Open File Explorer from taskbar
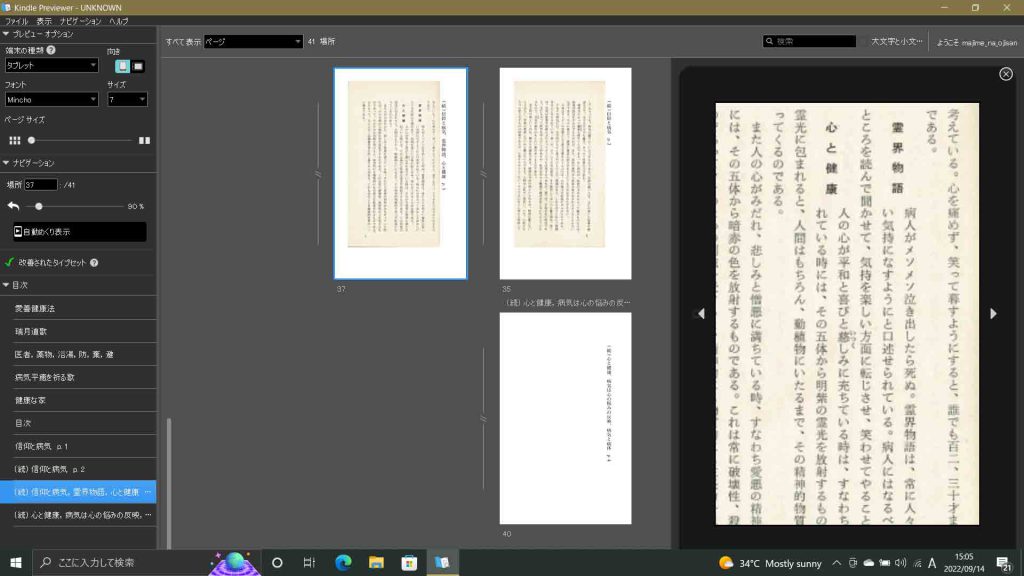Screen dimensions: 1024x576 (376, 562)
